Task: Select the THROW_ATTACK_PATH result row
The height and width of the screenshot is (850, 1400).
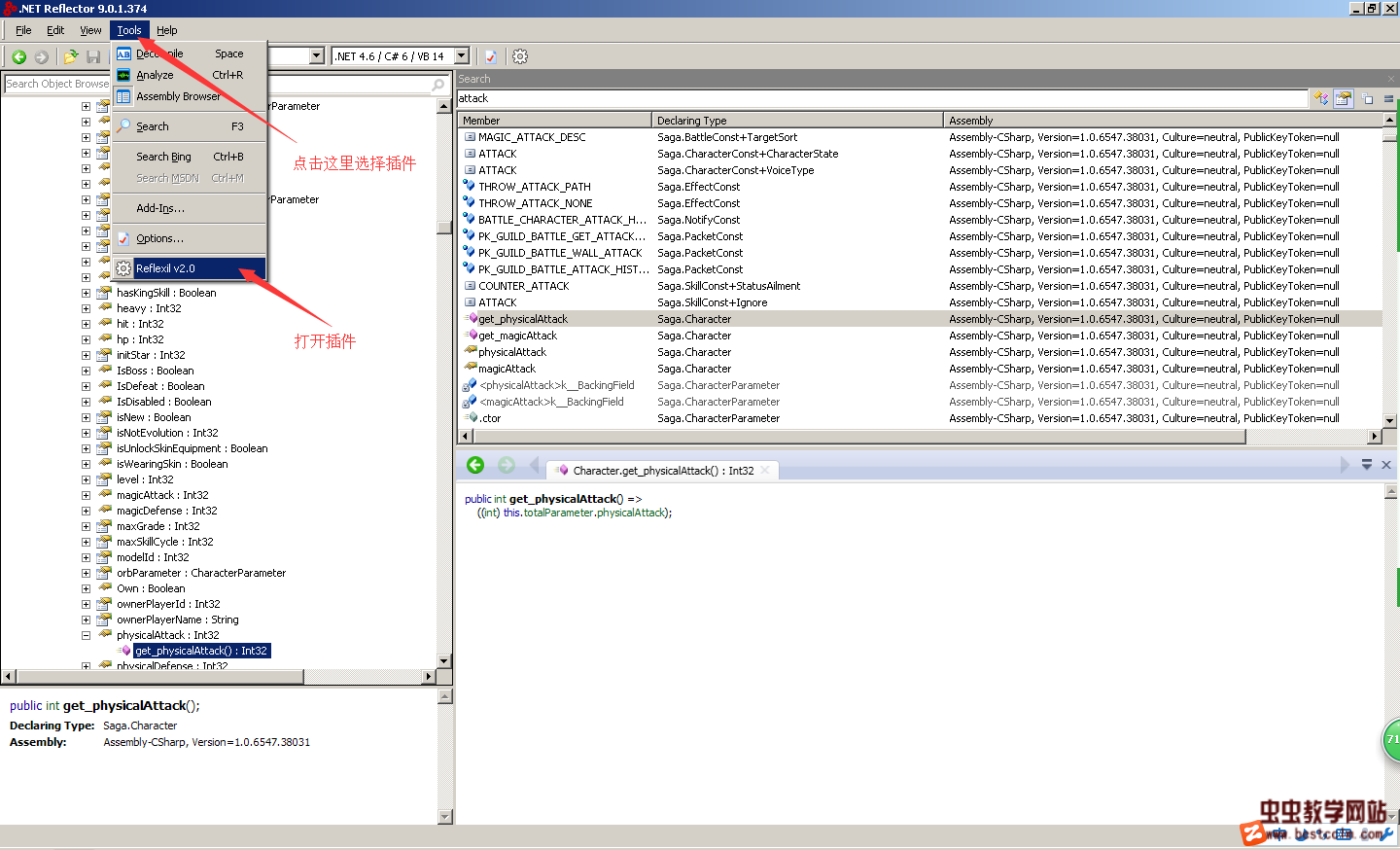Action: [920, 187]
